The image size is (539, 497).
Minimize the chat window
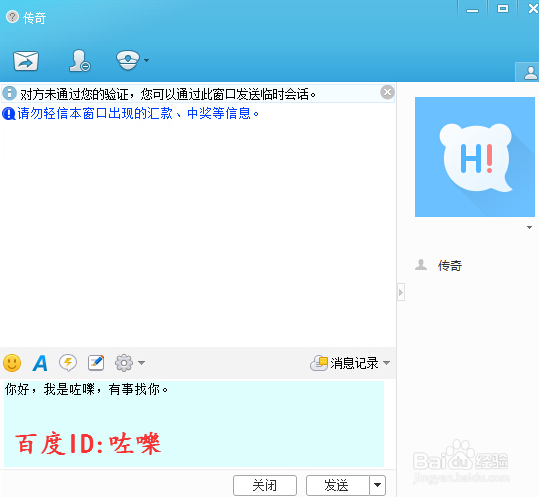point(472,10)
